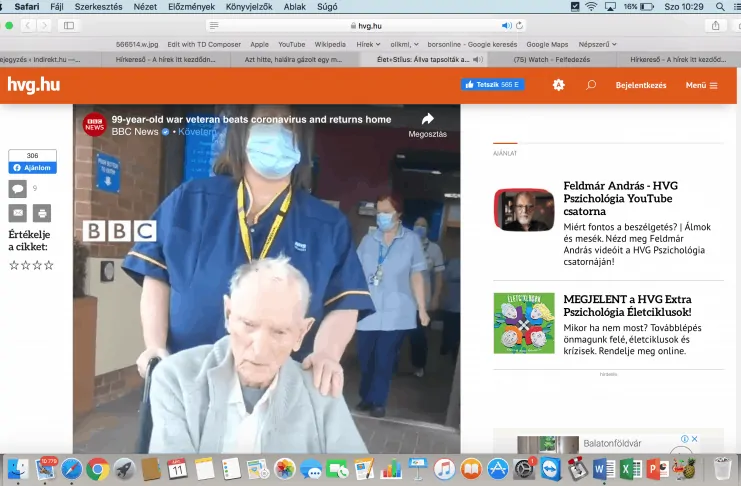Open hvg.hu settings gear icon
This screenshot has height=486, width=741.
[558, 85]
